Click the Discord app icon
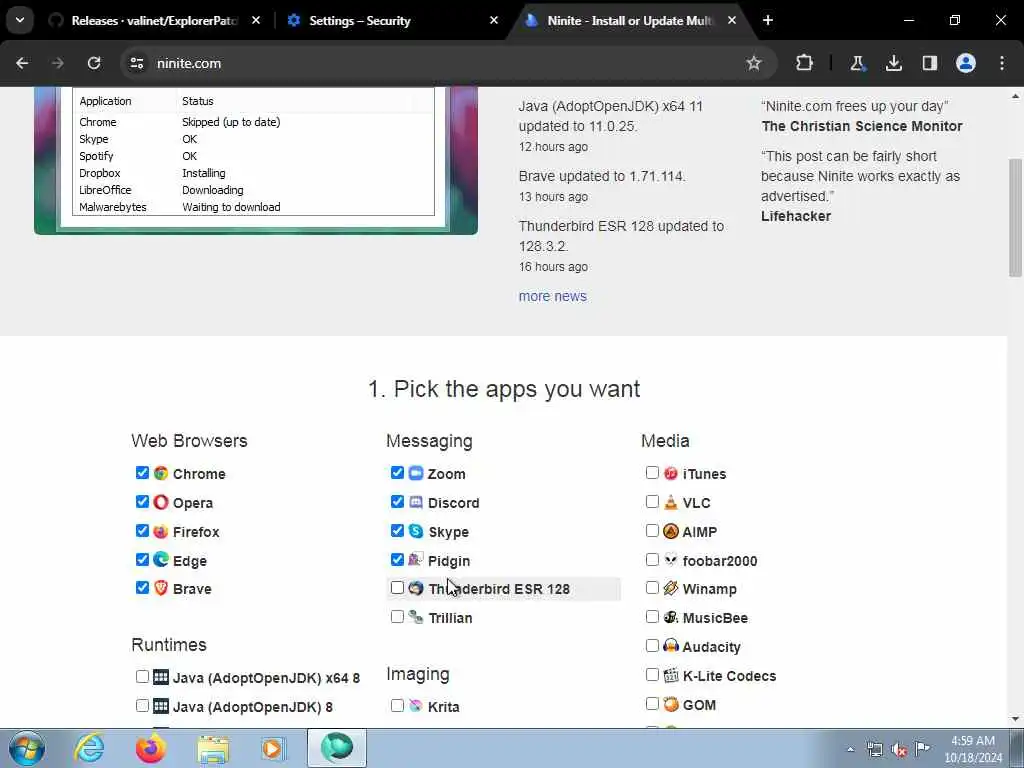Screen dimensions: 1024x768 coord(416,502)
